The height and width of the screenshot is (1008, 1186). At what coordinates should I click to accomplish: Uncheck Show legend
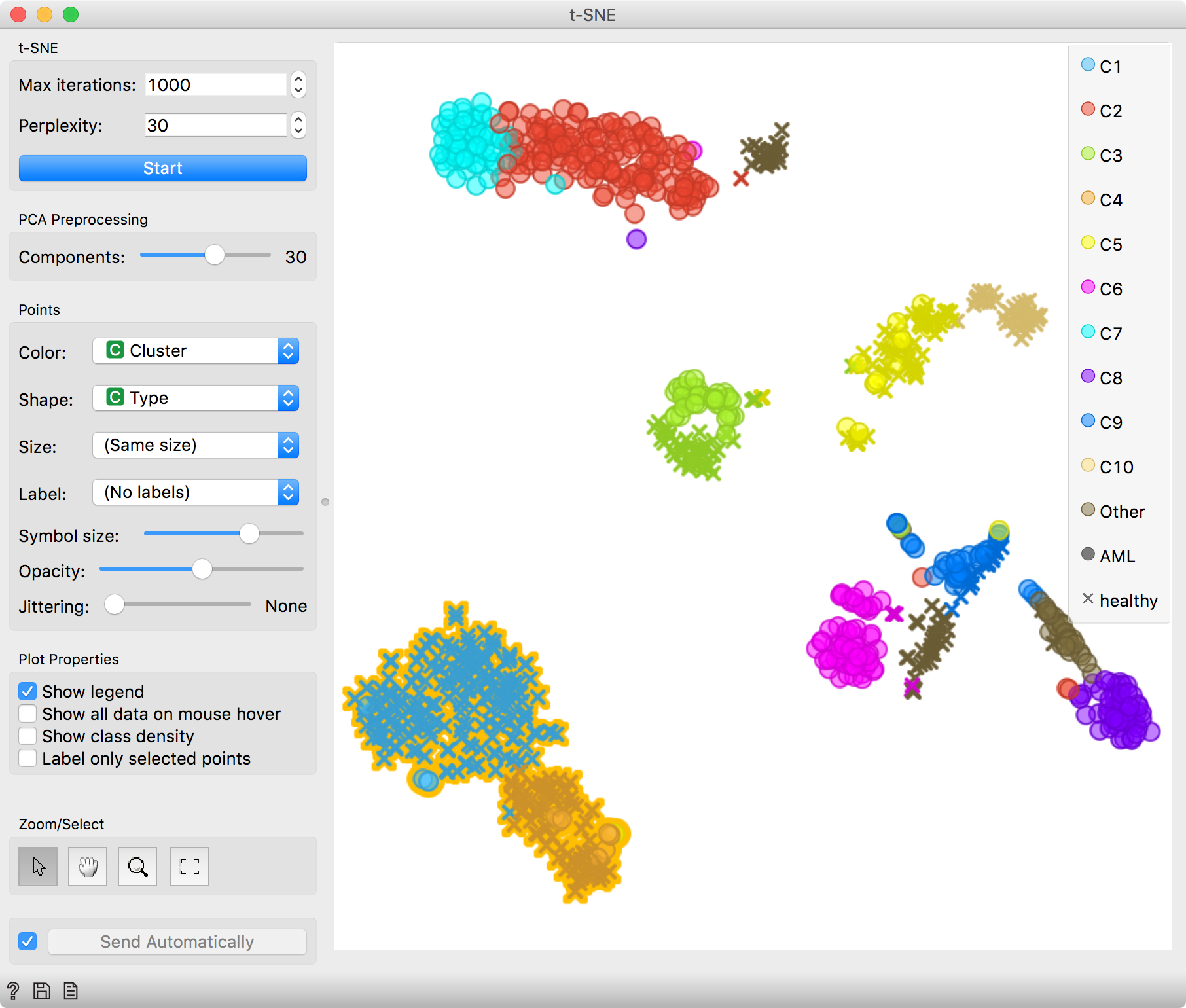click(x=27, y=691)
